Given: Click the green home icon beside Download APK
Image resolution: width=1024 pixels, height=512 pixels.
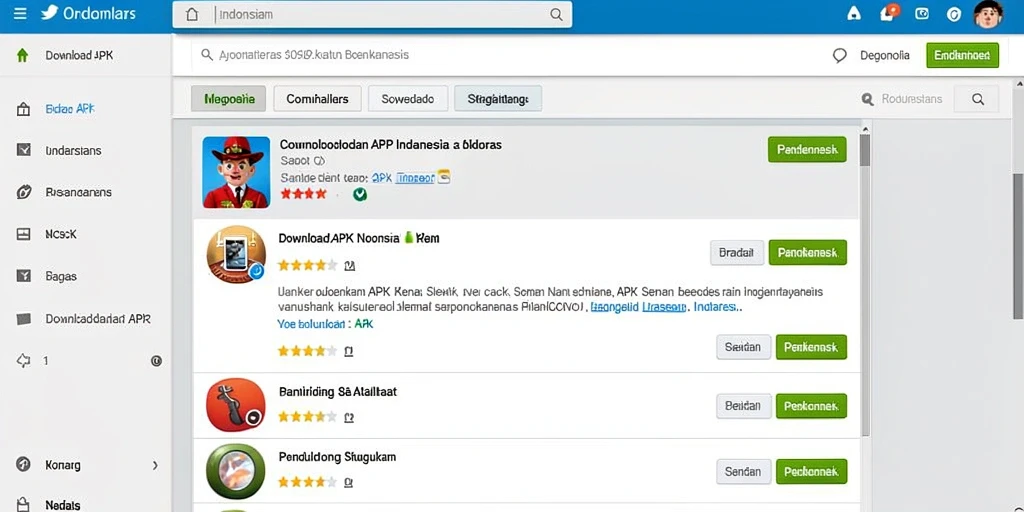Looking at the screenshot, I should [22, 56].
